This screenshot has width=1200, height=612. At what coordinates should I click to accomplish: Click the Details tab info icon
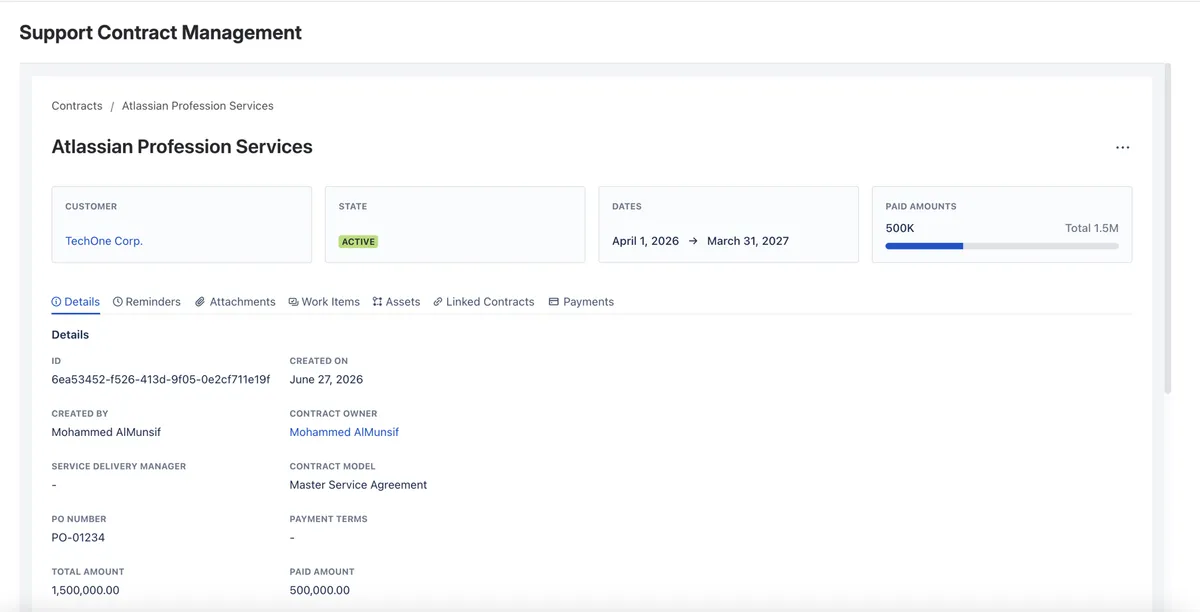point(57,302)
